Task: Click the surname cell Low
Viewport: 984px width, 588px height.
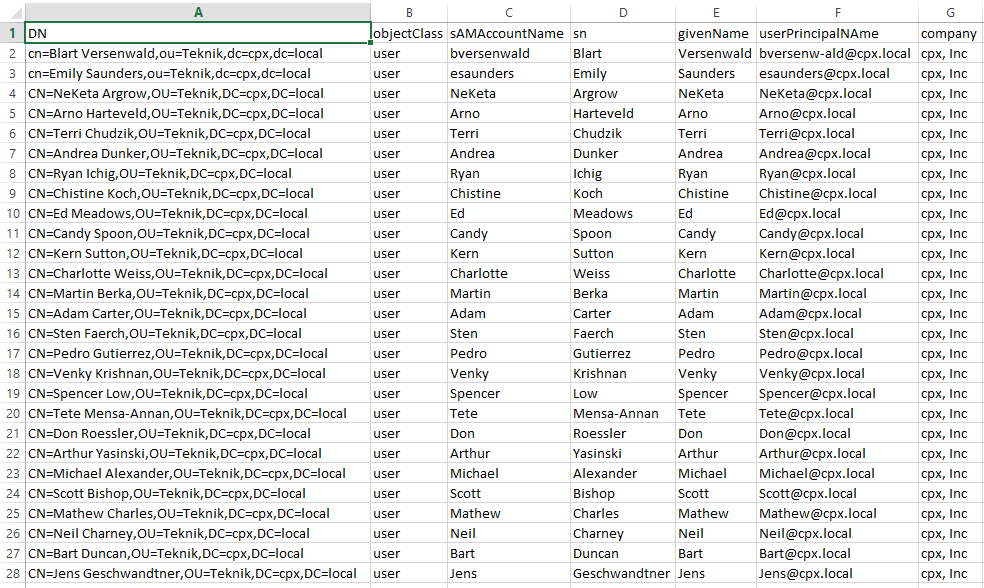Action: coord(623,393)
